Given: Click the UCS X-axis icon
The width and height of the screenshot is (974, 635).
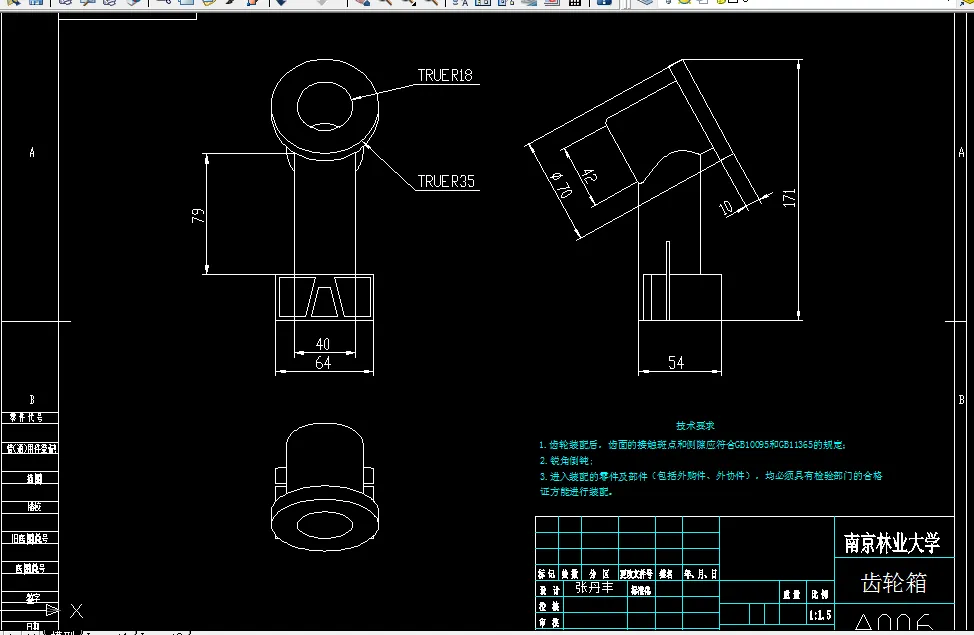Looking at the screenshot, I should coord(76,611).
